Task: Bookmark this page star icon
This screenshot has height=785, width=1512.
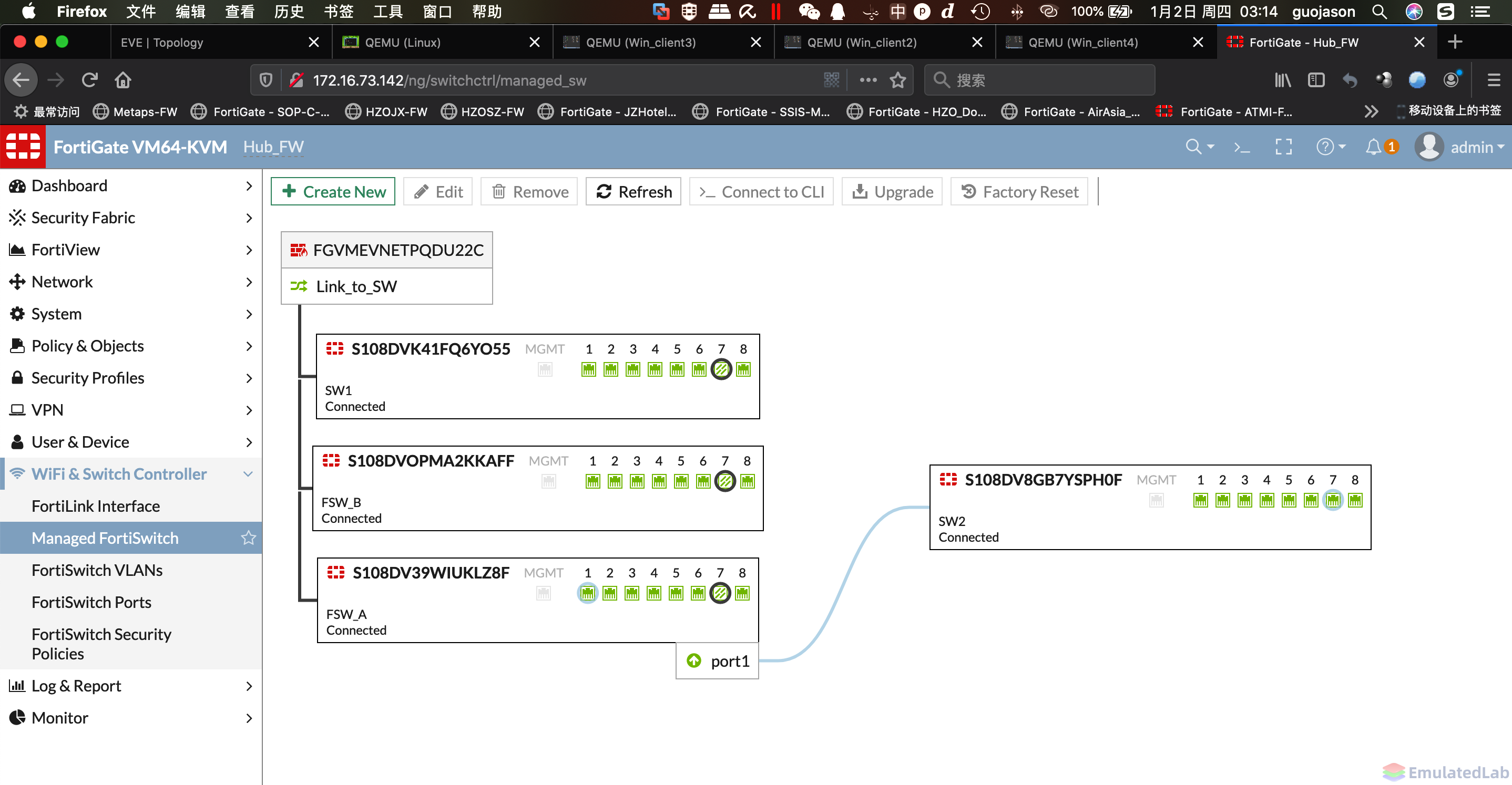Action: click(897, 80)
